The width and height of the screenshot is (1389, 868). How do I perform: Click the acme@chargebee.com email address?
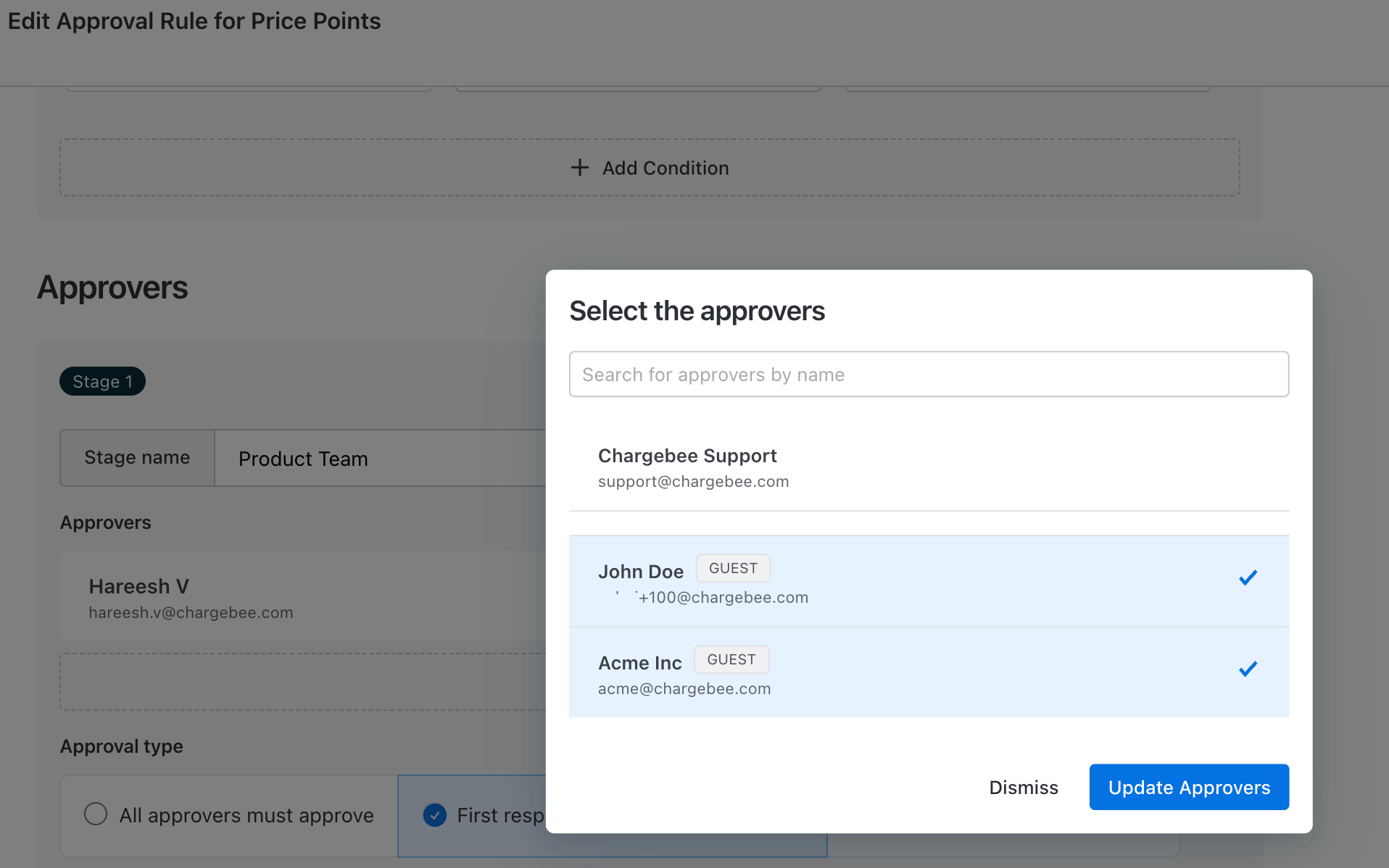pyautogui.click(x=684, y=689)
